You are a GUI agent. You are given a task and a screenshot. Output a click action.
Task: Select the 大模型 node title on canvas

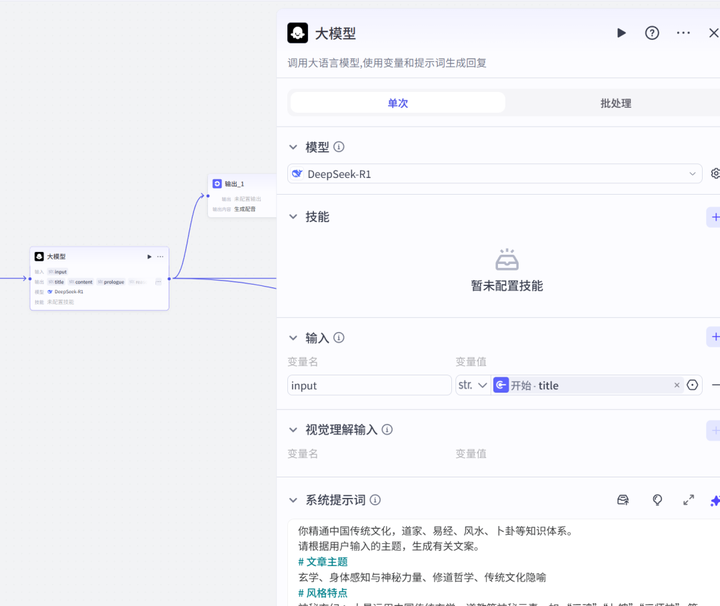click(56, 257)
